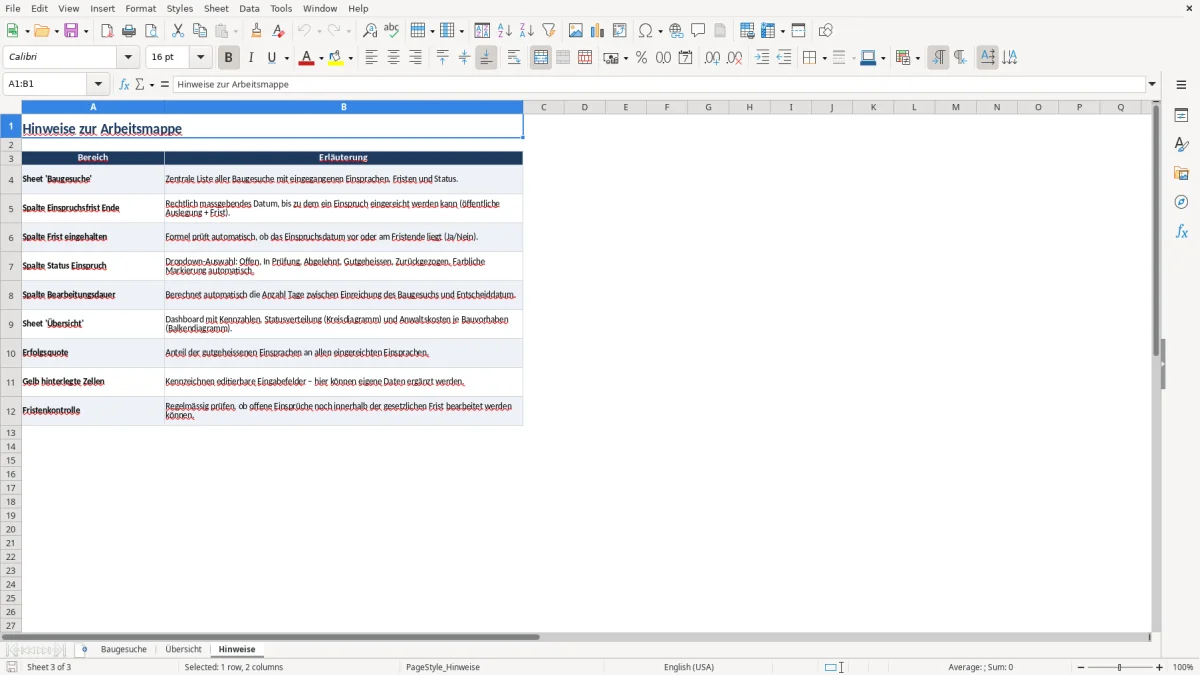1200x675 pixels.
Task: Open the Function Wizard fx icon
Action: click(x=124, y=84)
